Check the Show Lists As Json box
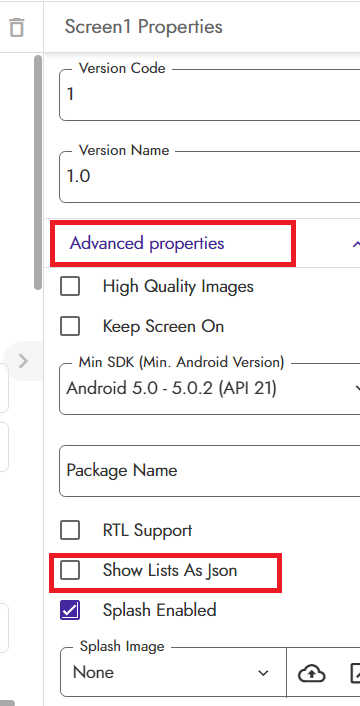The height and width of the screenshot is (706, 360). click(x=70, y=570)
